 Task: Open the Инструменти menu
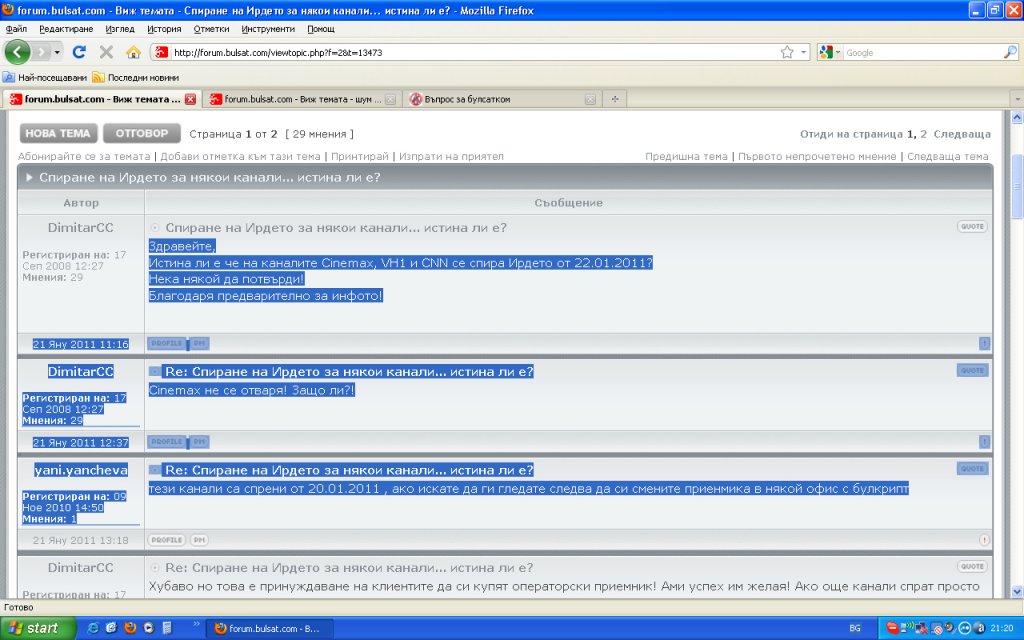(268, 29)
